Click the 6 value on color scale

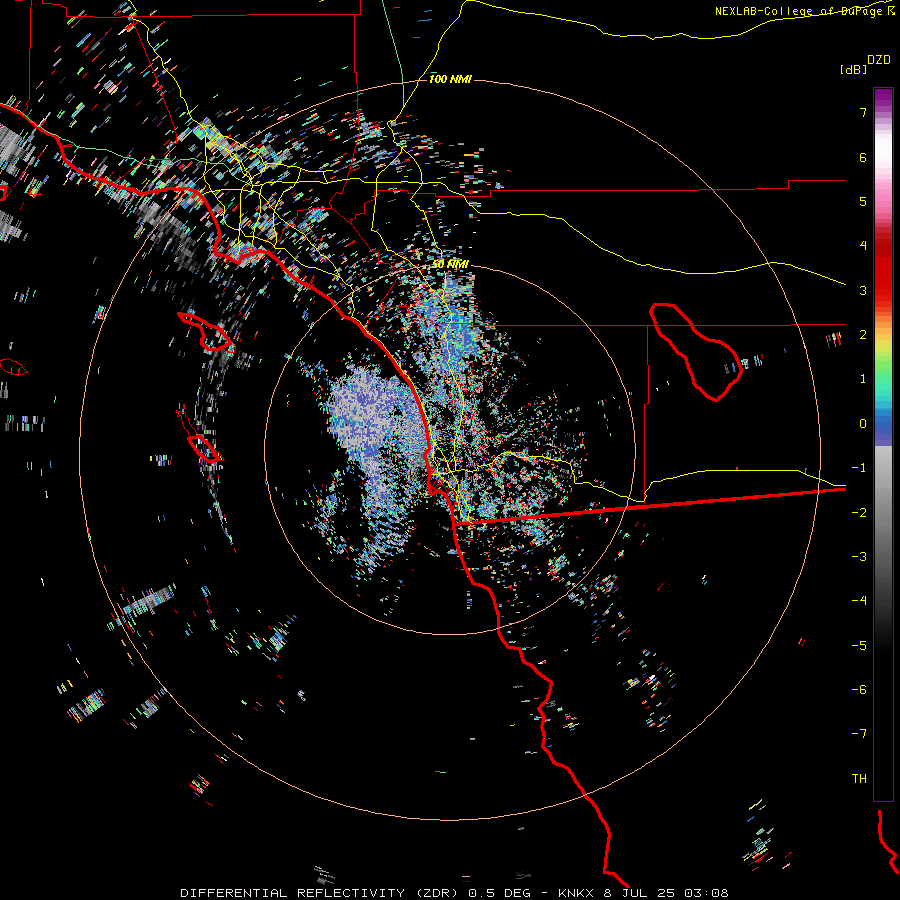[x=863, y=157]
